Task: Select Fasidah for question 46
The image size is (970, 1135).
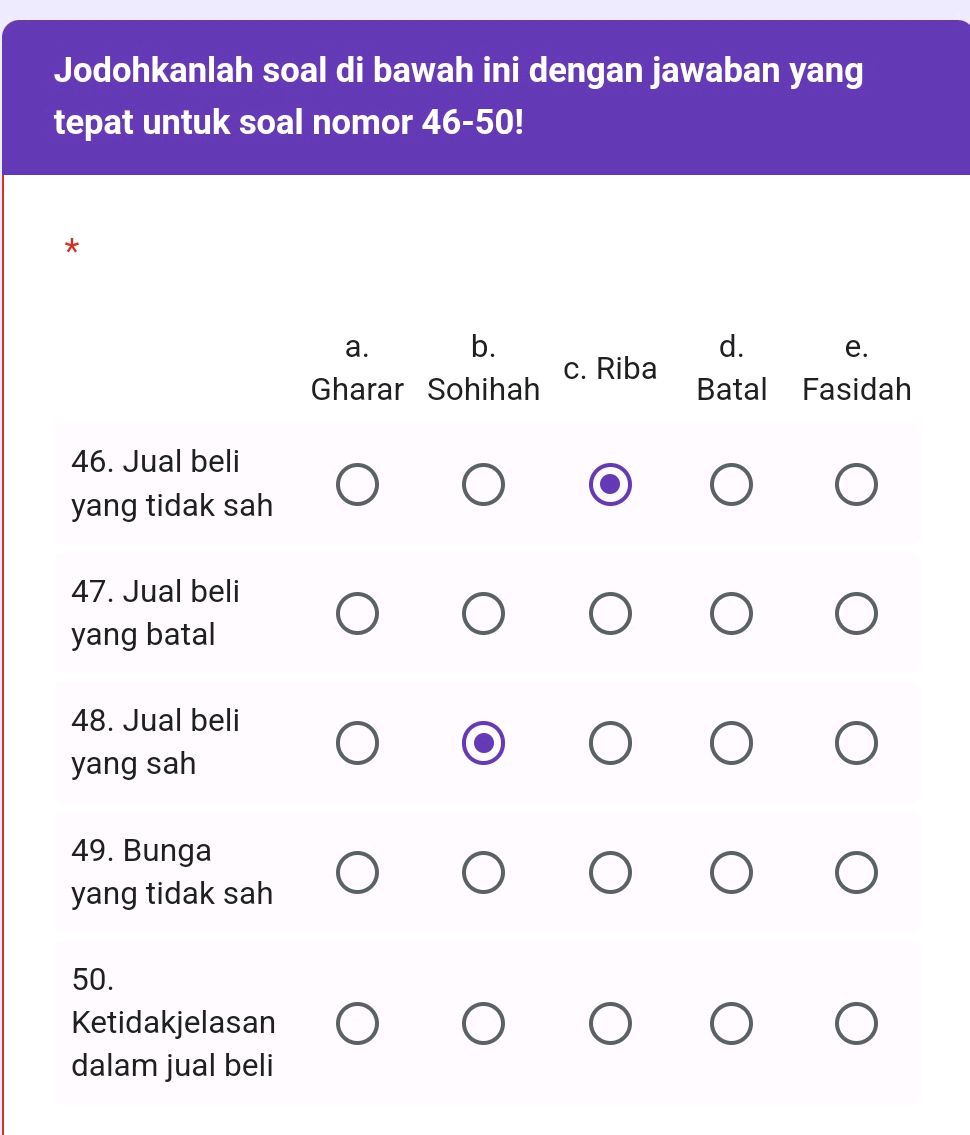Action: point(855,483)
